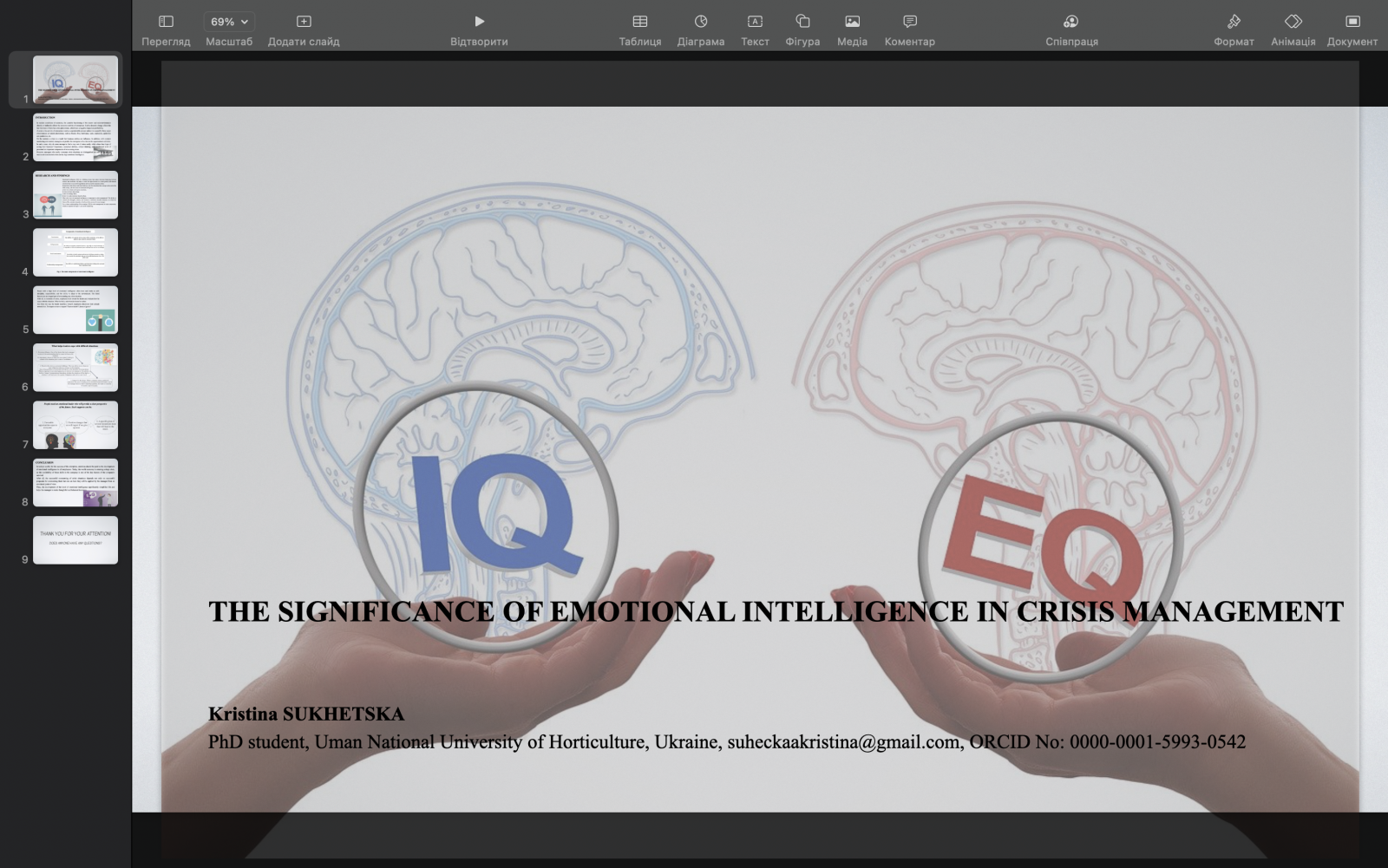Screen dimensions: 1388x868
Task: Select slide 1 thumbnail
Action: 75,80
